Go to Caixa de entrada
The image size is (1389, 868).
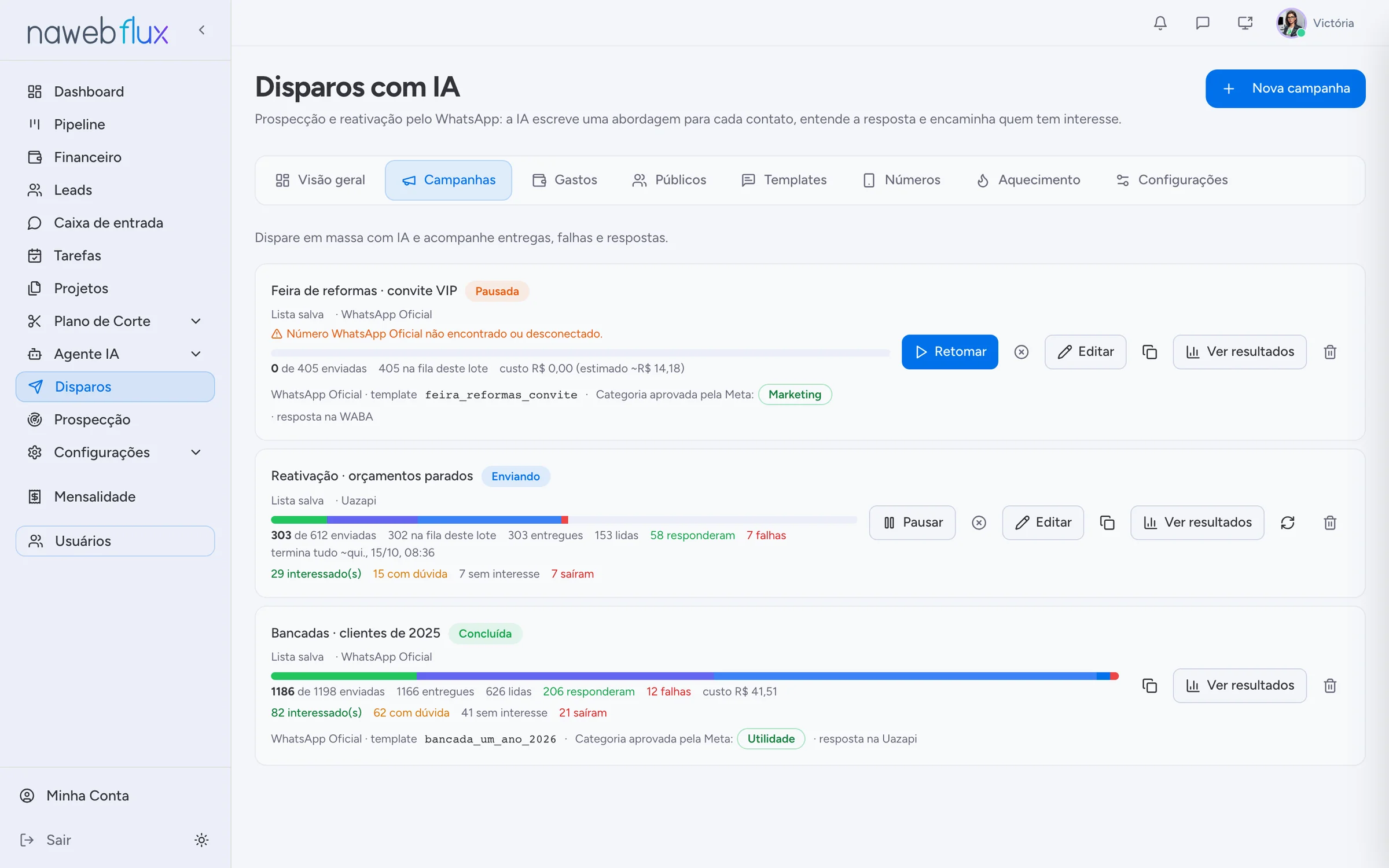[x=115, y=223]
